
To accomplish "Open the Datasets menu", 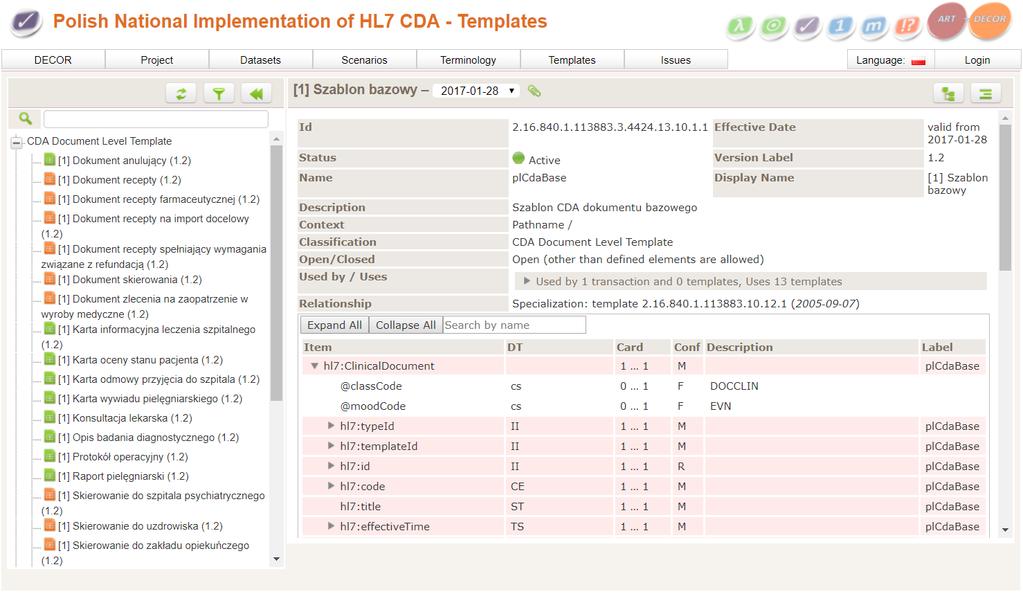I will pyautogui.click(x=260, y=60).
